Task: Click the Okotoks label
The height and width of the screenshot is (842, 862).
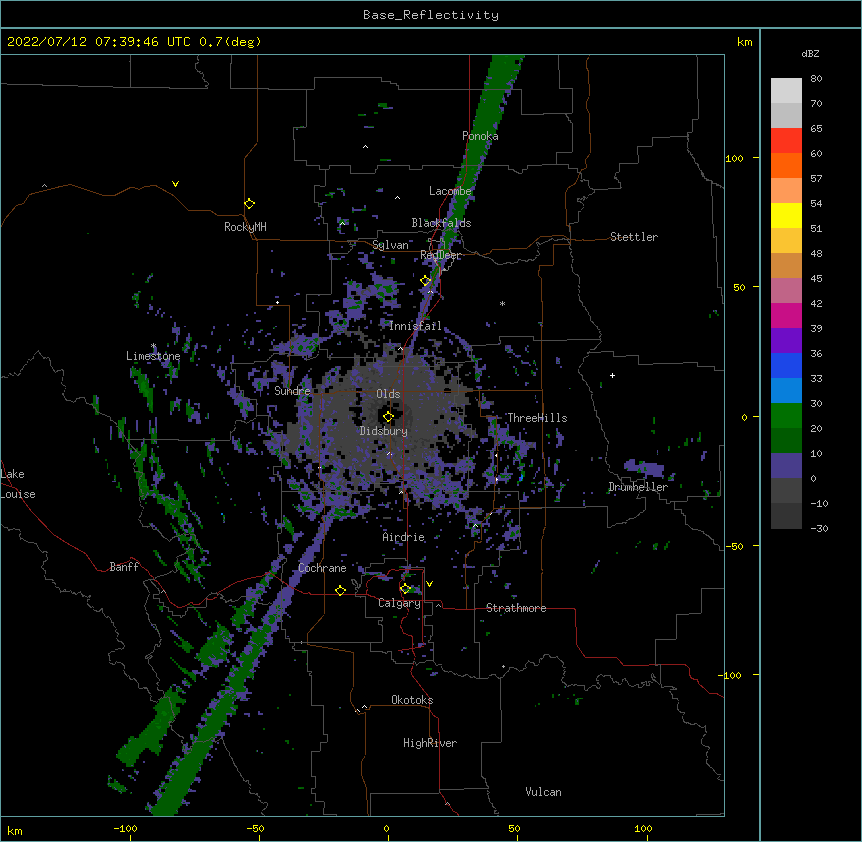Action: [x=412, y=700]
